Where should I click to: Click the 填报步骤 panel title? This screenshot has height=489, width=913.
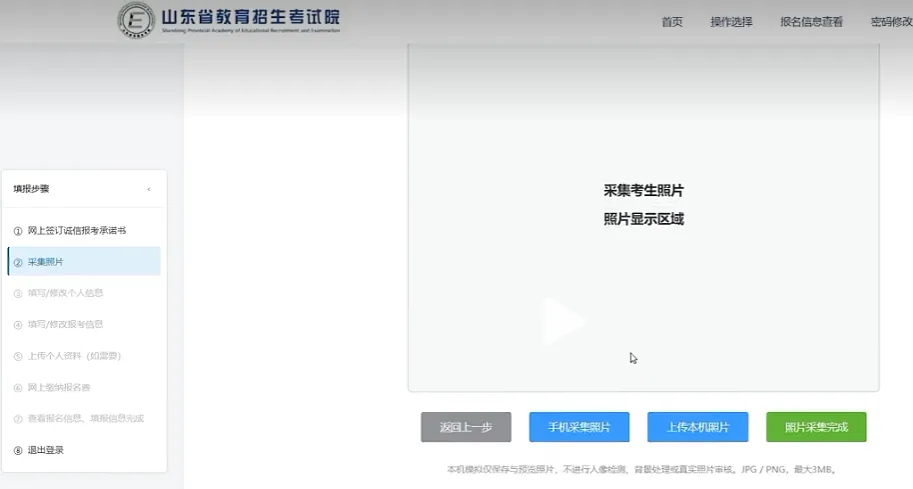(31, 189)
